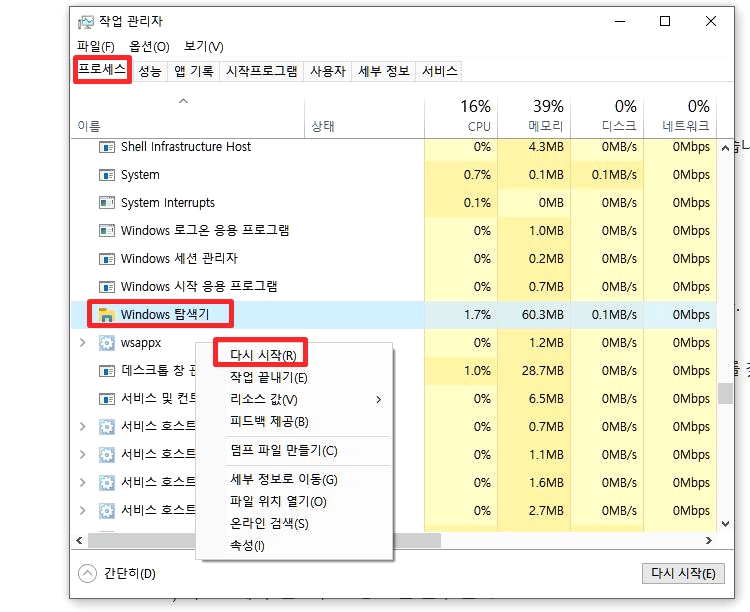Switch to the 성능 tab
The width and height of the screenshot is (750, 612).
coord(150,71)
